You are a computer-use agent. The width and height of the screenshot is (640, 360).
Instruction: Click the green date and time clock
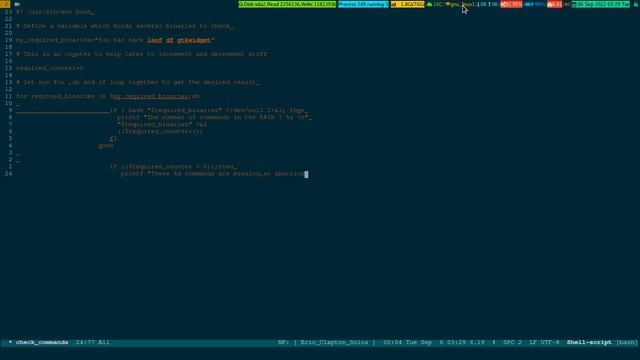tap(600, 4)
